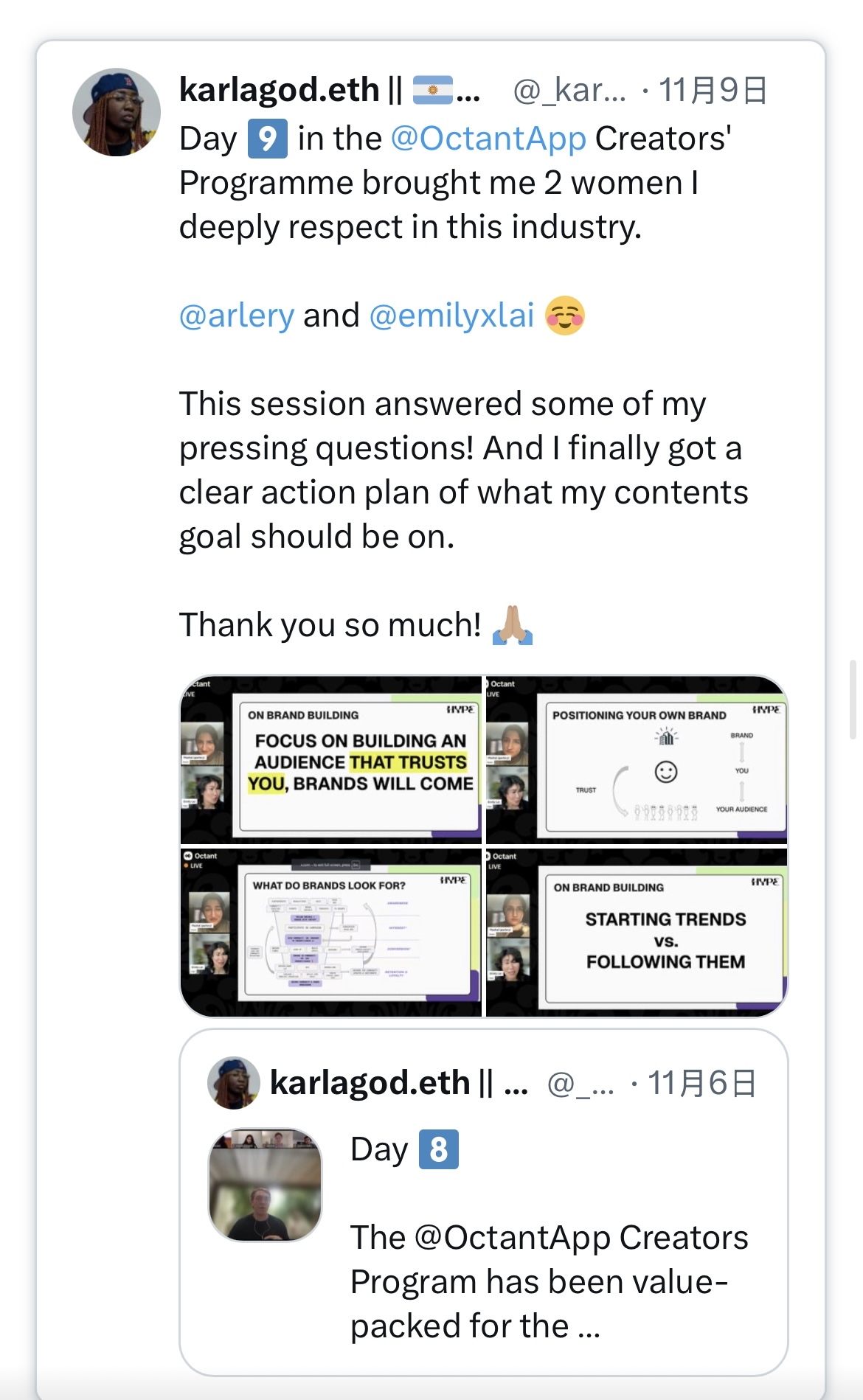Click the blue number 8 keycap emoji
Viewport: 863px width, 1400px height.
(439, 1149)
